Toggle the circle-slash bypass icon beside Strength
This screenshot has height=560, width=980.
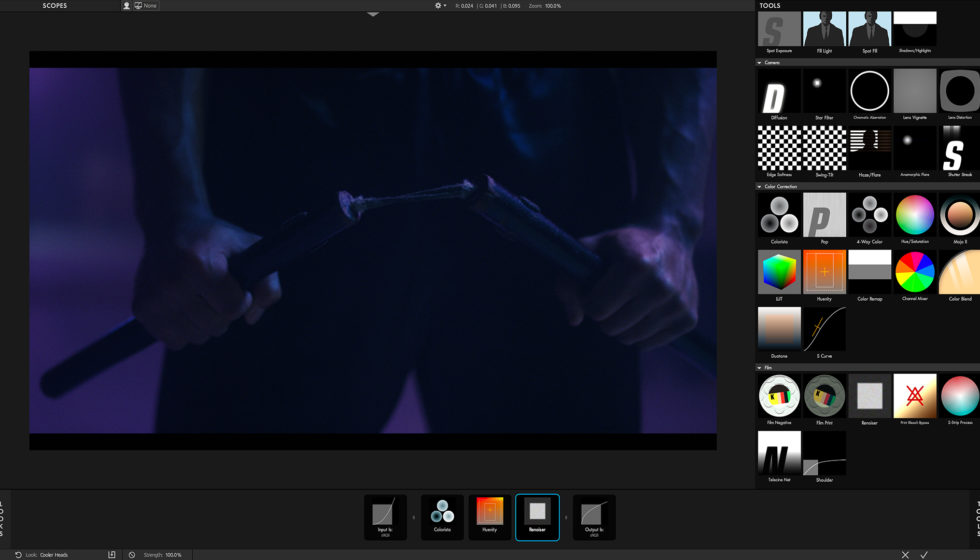(132, 554)
